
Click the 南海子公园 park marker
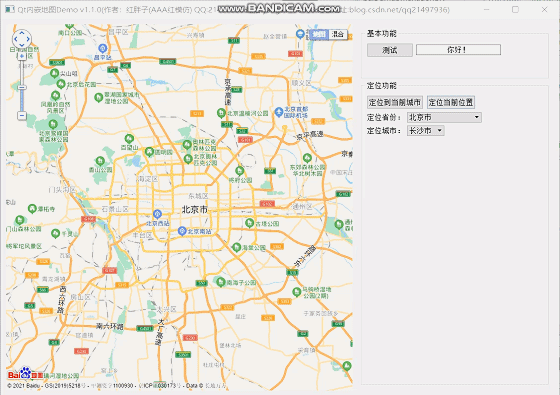[221, 282]
